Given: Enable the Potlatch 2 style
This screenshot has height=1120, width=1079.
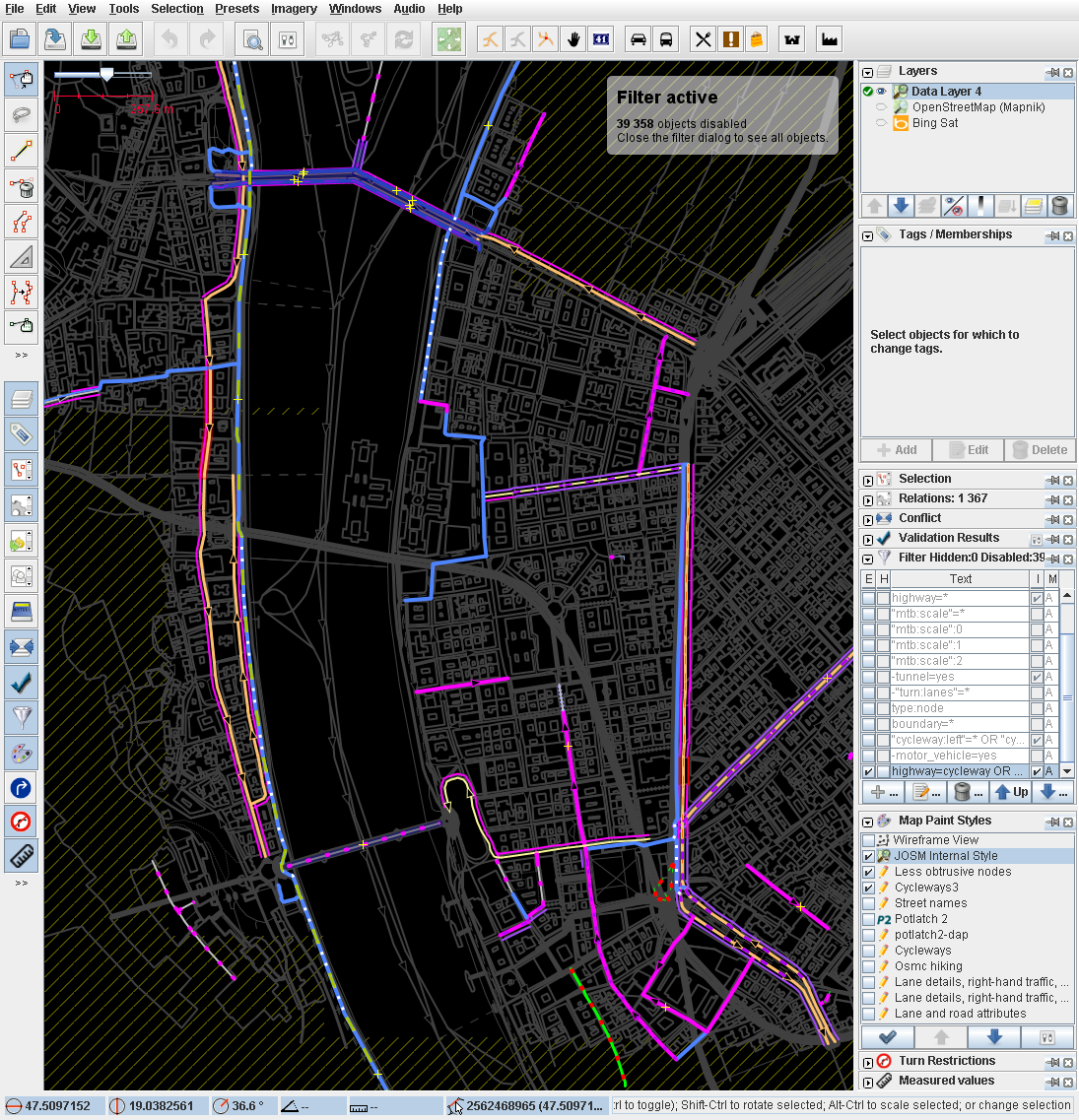Looking at the screenshot, I should coord(868,919).
